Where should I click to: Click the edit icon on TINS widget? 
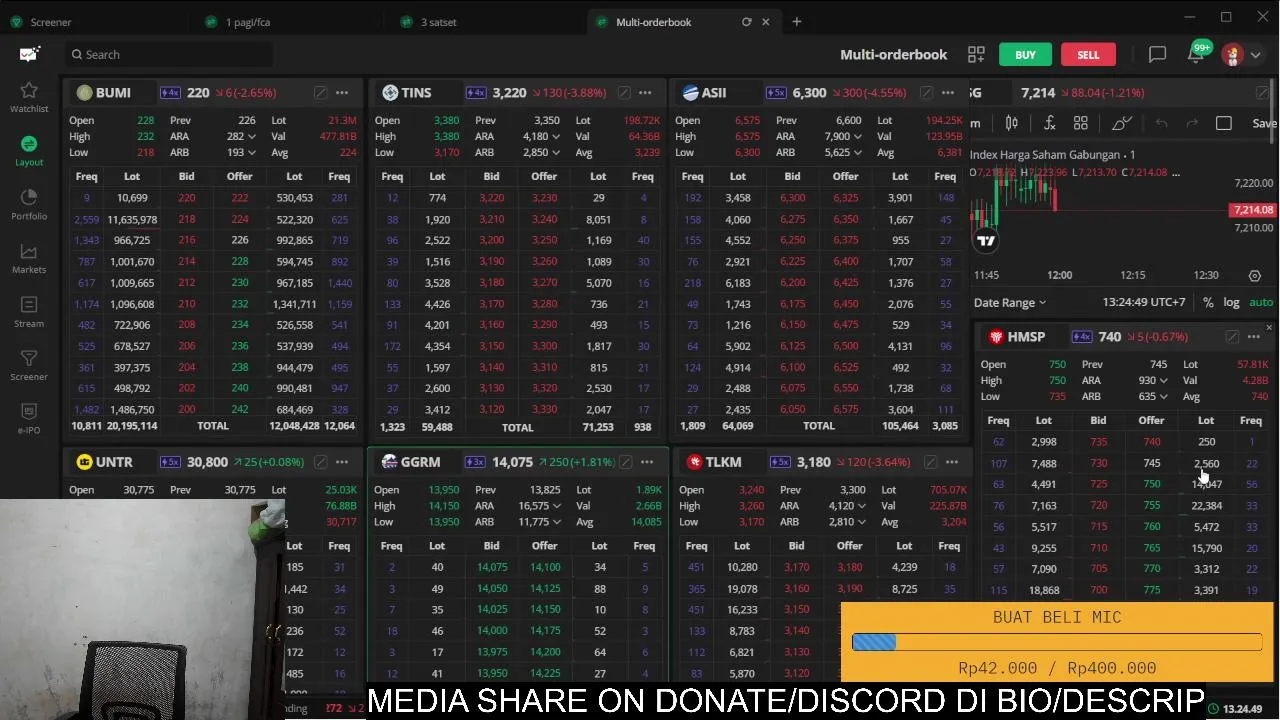pyautogui.click(x=624, y=93)
